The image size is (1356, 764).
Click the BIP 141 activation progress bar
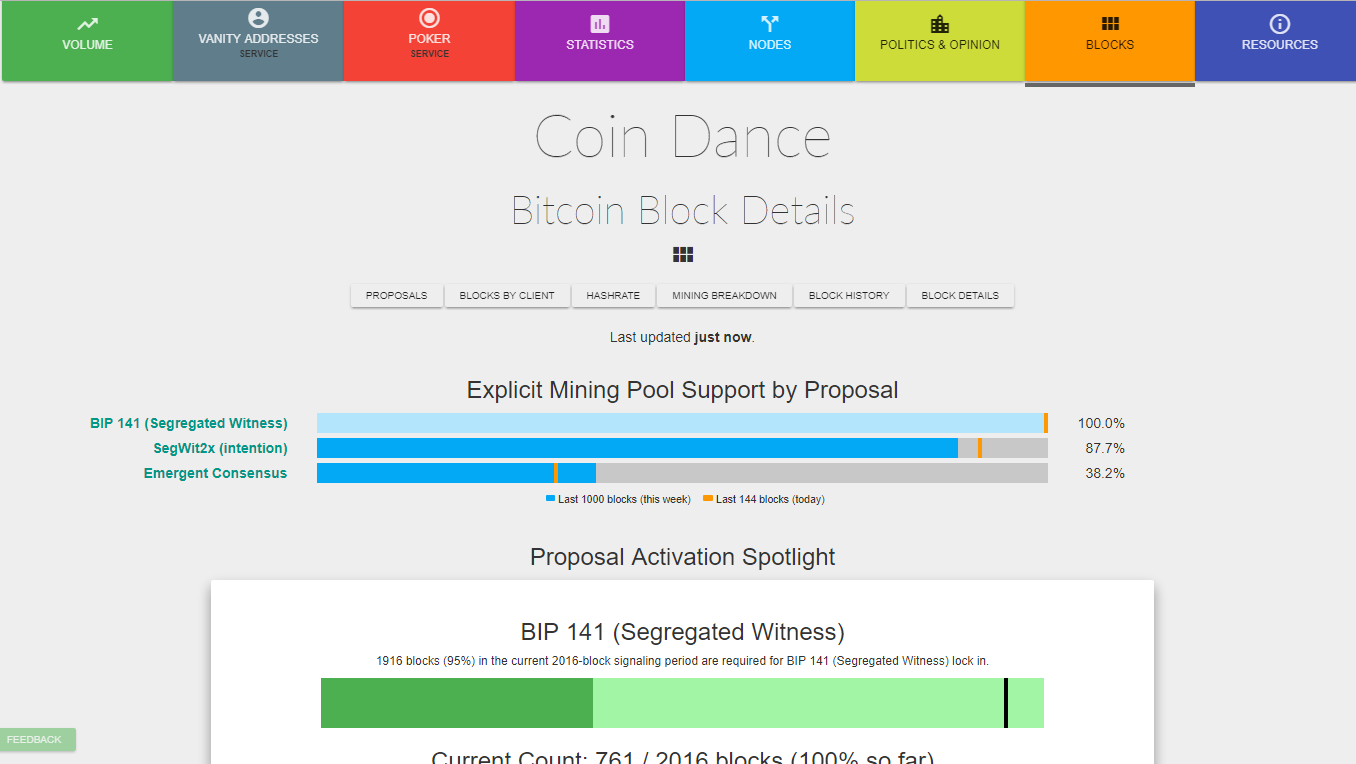(682, 703)
